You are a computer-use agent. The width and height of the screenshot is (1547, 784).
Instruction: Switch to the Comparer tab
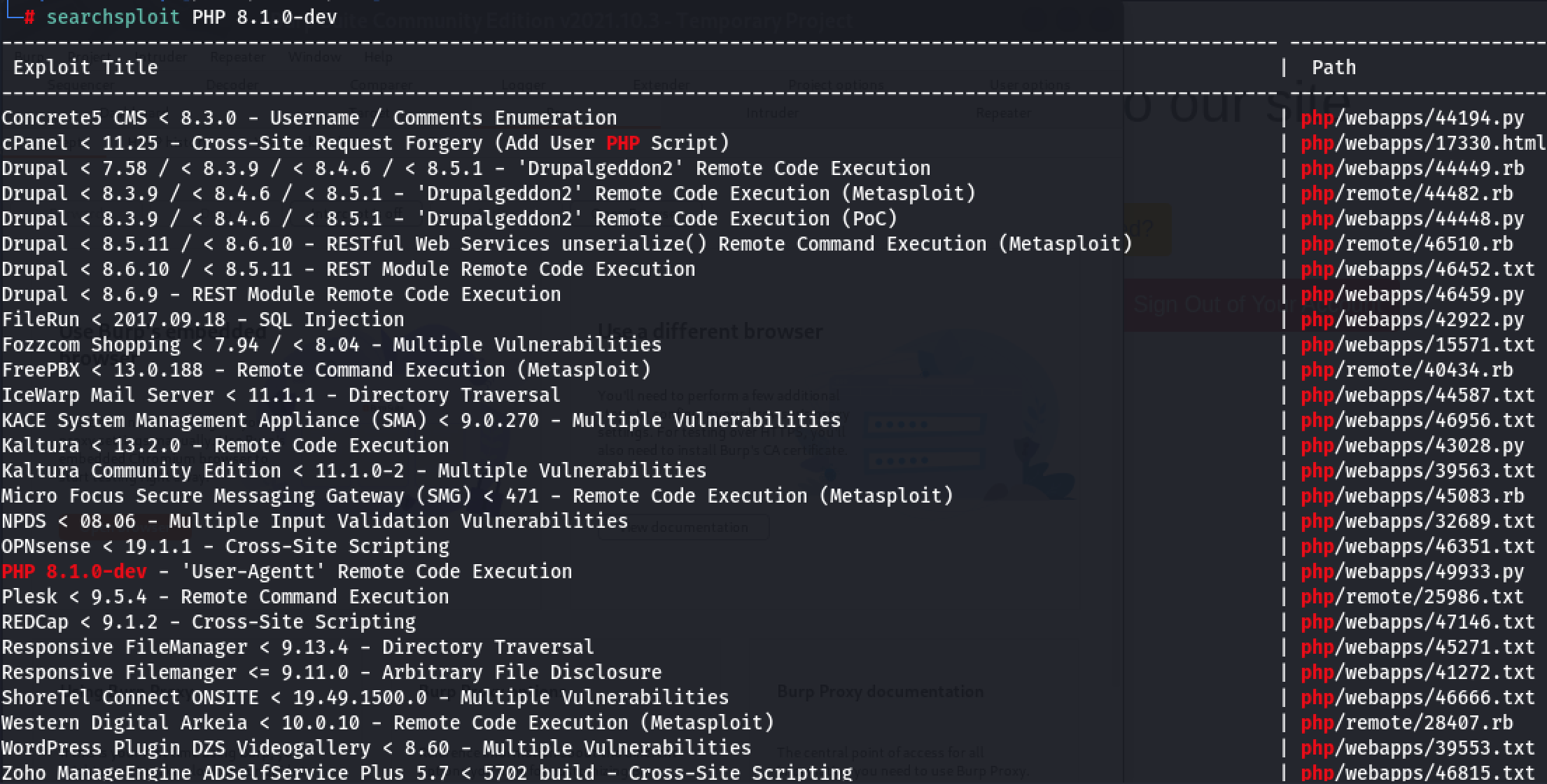[x=381, y=84]
